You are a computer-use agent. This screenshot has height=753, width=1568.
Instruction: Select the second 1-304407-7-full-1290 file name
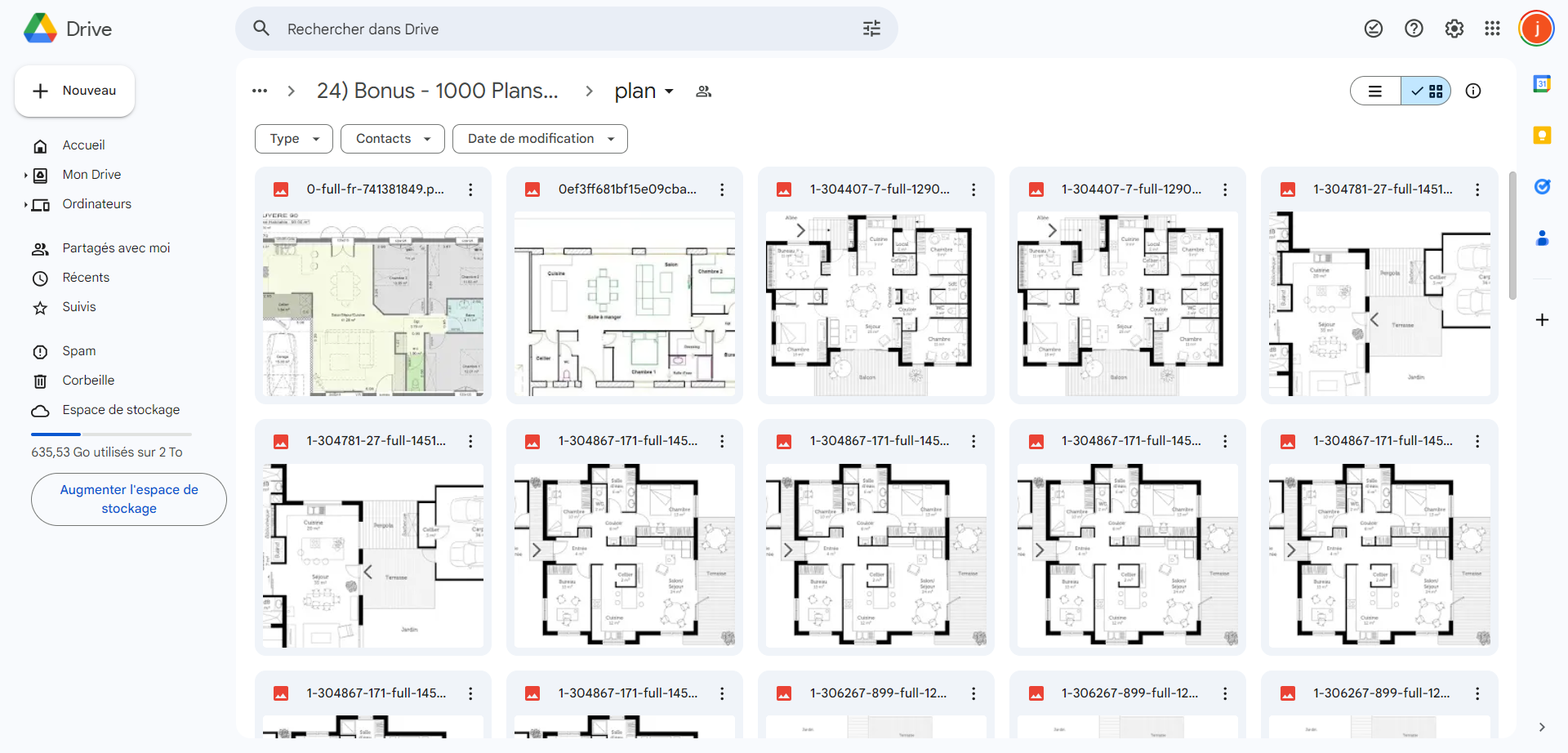pos(1132,189)
